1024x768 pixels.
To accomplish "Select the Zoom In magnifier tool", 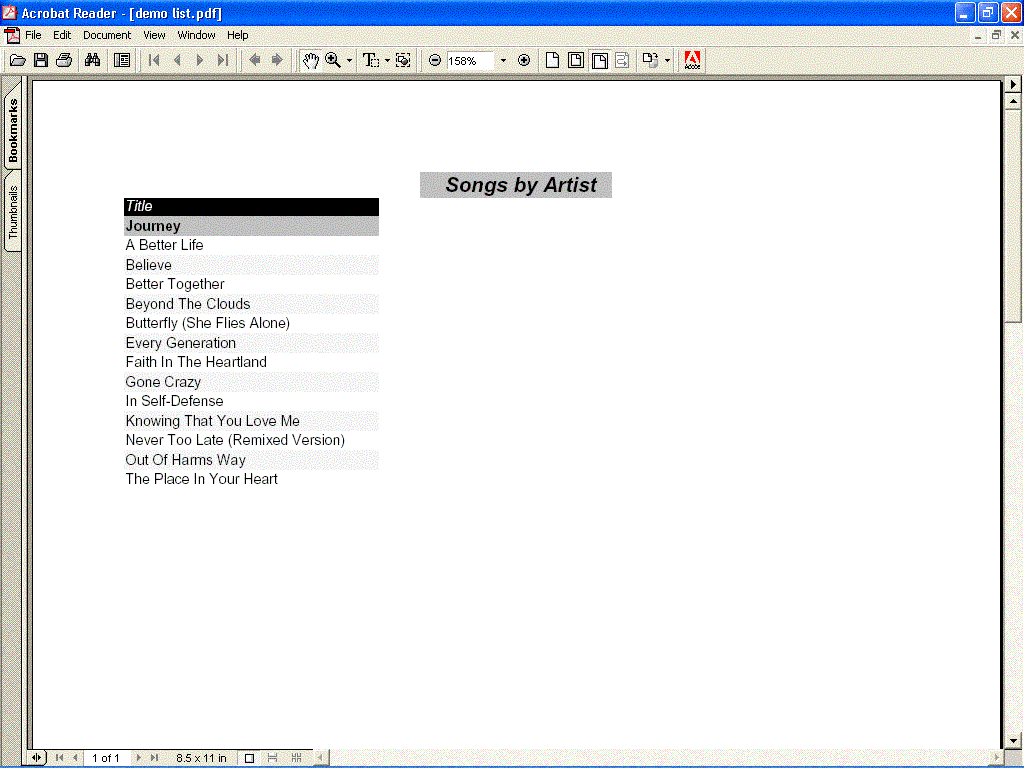I will (333, 60).
